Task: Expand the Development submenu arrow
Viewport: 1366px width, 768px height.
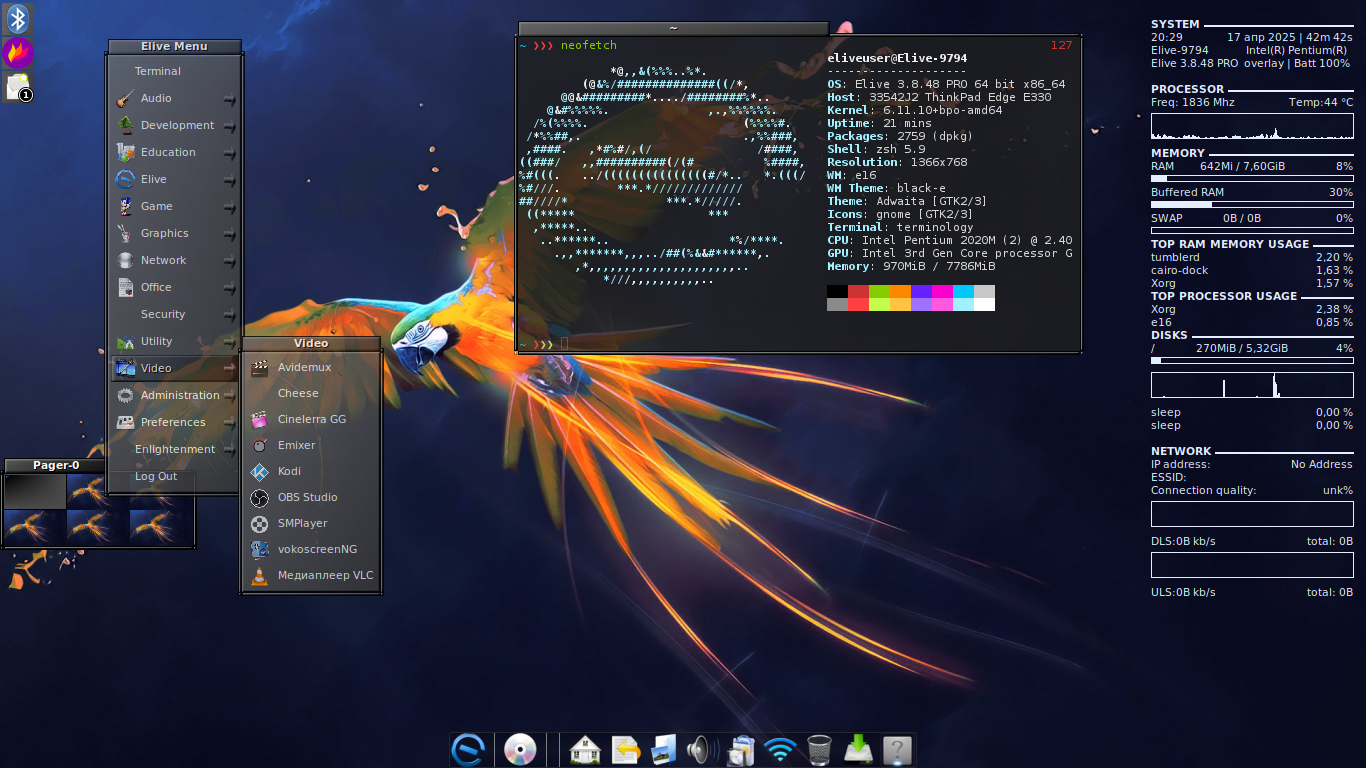Action: [x=229, y=126]
